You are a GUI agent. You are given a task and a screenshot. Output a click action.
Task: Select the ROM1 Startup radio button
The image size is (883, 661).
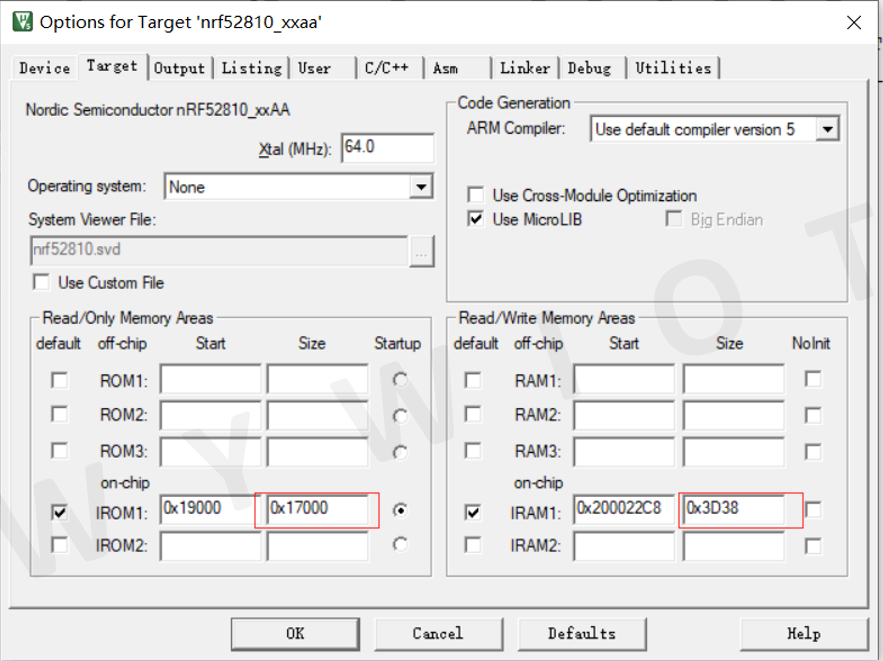click(x=400, y=380)
